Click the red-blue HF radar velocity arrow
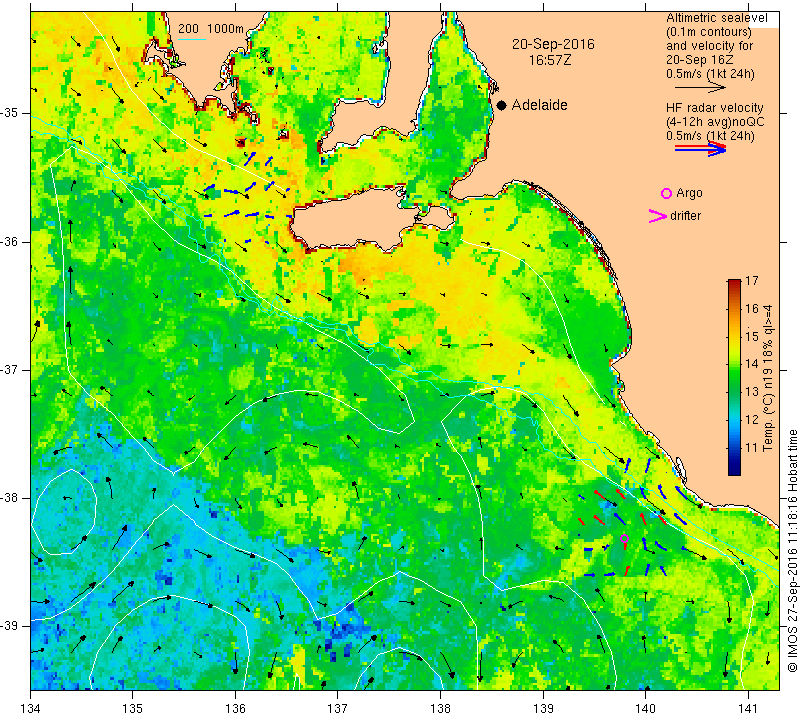Image resolution: width=800 pixels, height=720 pixels. pyautogui.click(x=700, y=149)
